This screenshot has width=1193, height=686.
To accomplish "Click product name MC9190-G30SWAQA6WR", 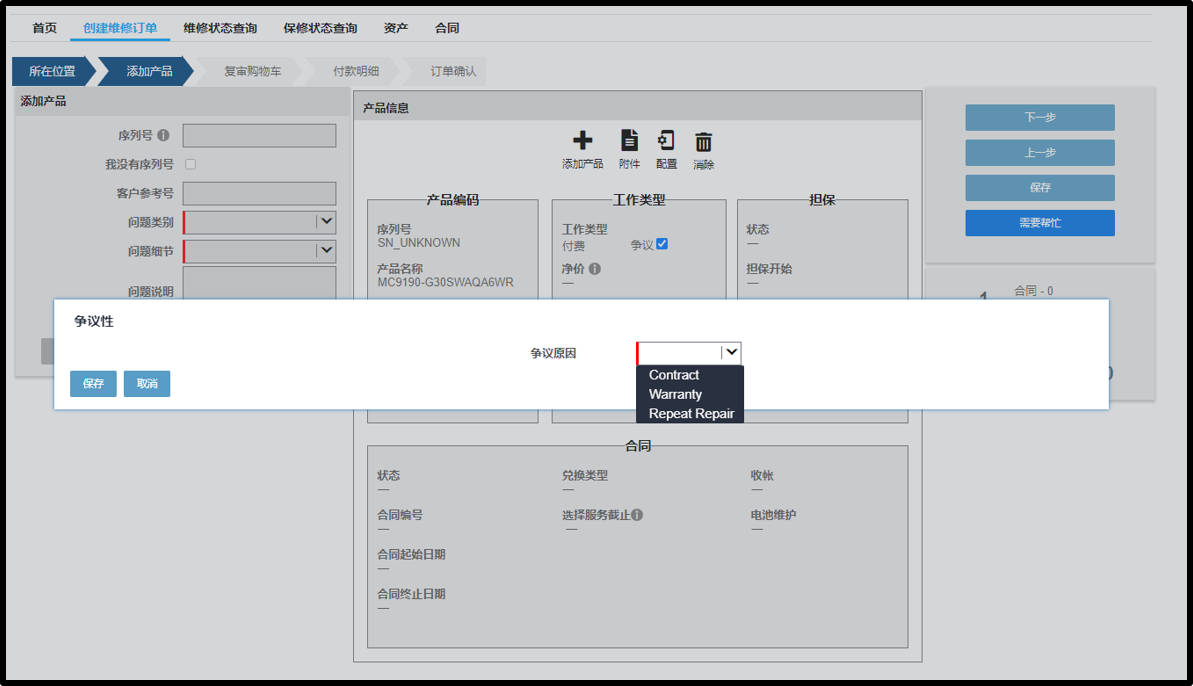I will click(x=445, y=282).
